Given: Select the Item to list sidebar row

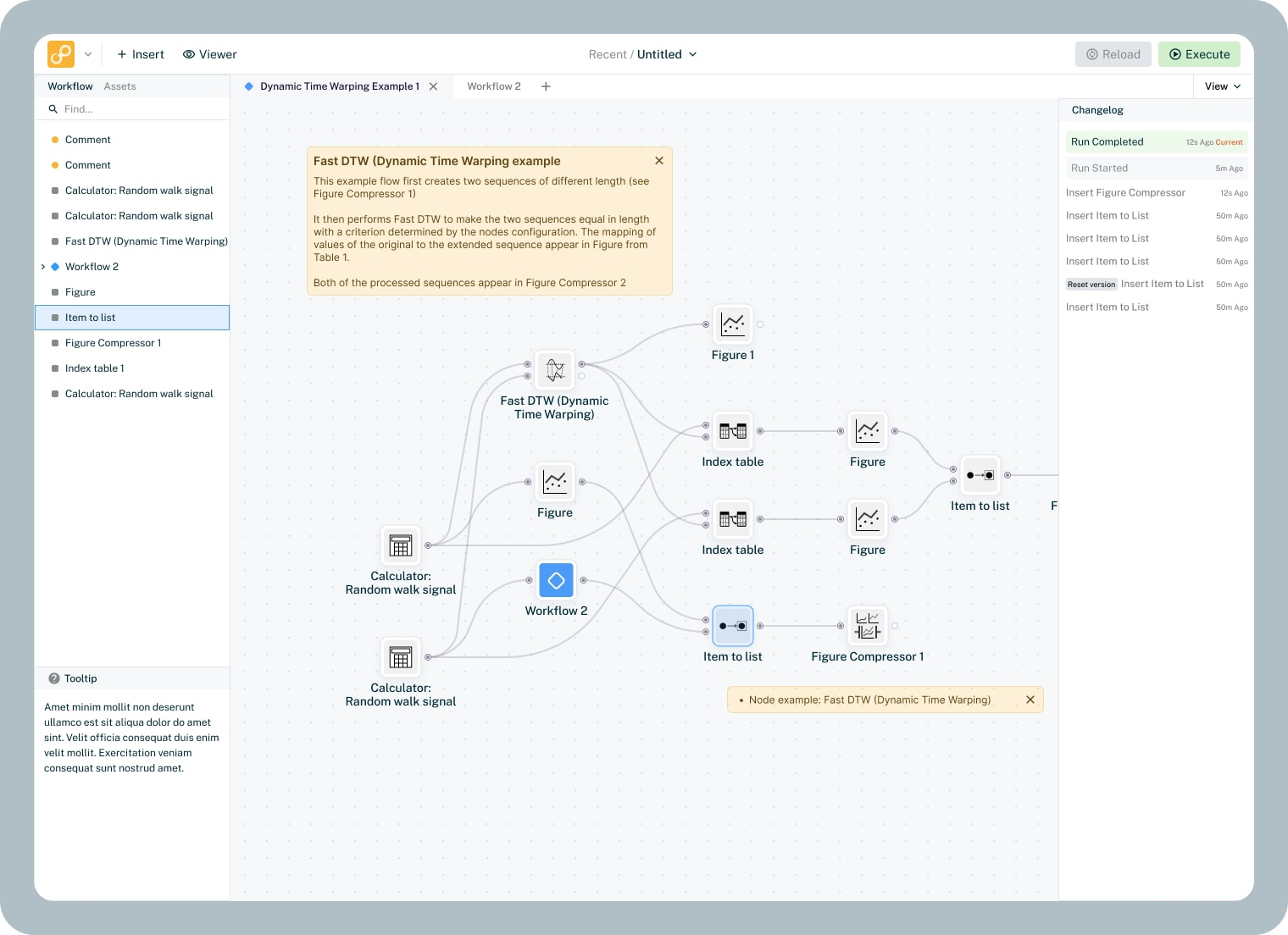Looking at the screenshot, I should 132,318.
